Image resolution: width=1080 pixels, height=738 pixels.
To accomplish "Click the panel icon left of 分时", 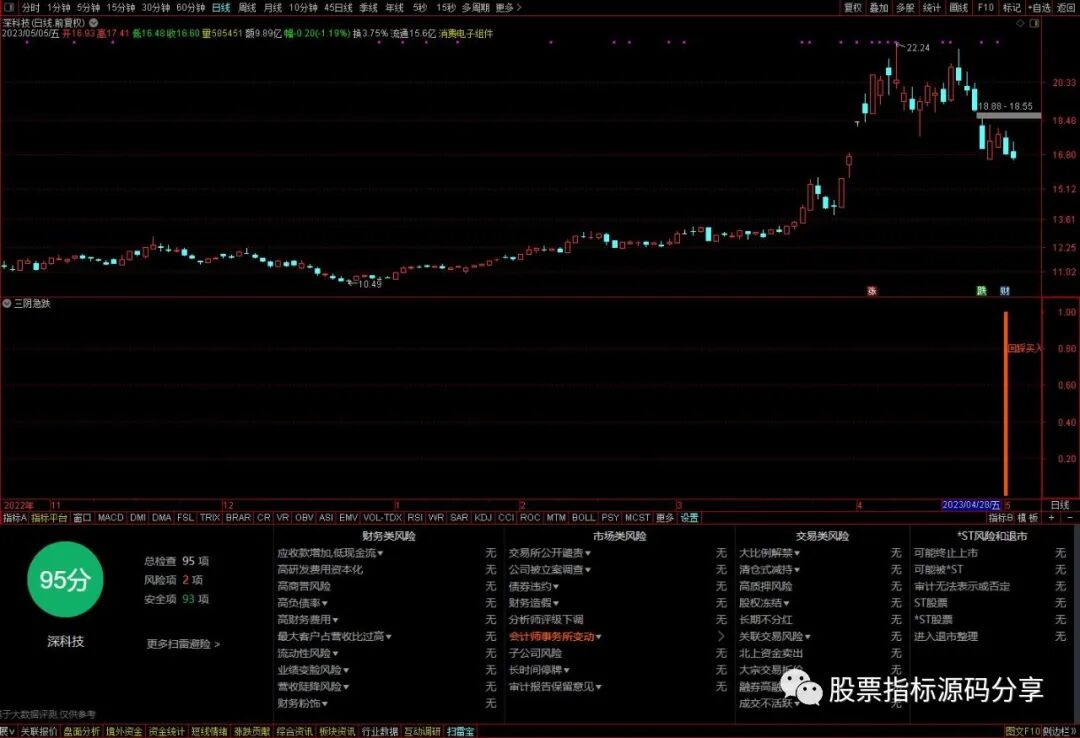I will tap(9, 8).
